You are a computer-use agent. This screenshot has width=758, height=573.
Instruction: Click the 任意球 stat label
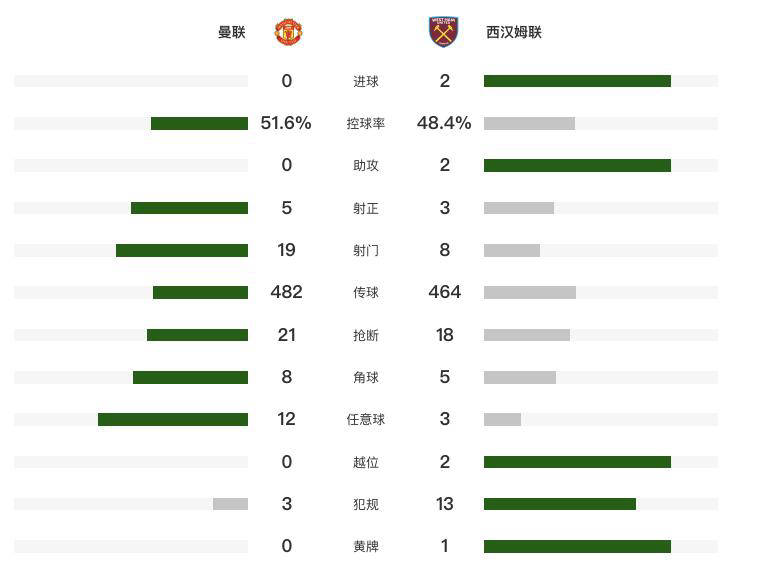point(366,420)
